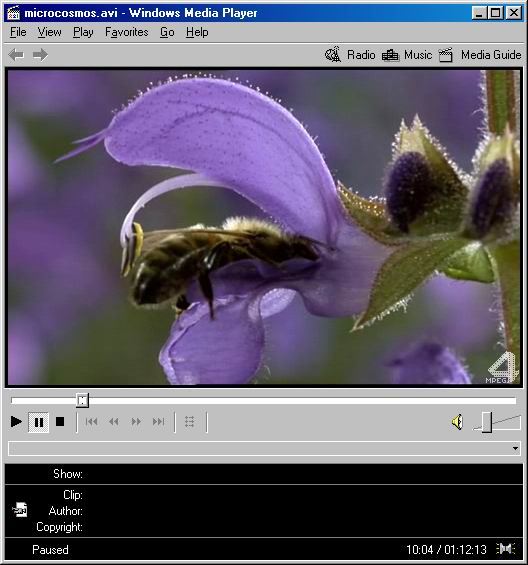Viewport: 528px width, 565px height.
Task: Click the seek bar thumb
Action: pyautogui.click(x=83, y=400)
